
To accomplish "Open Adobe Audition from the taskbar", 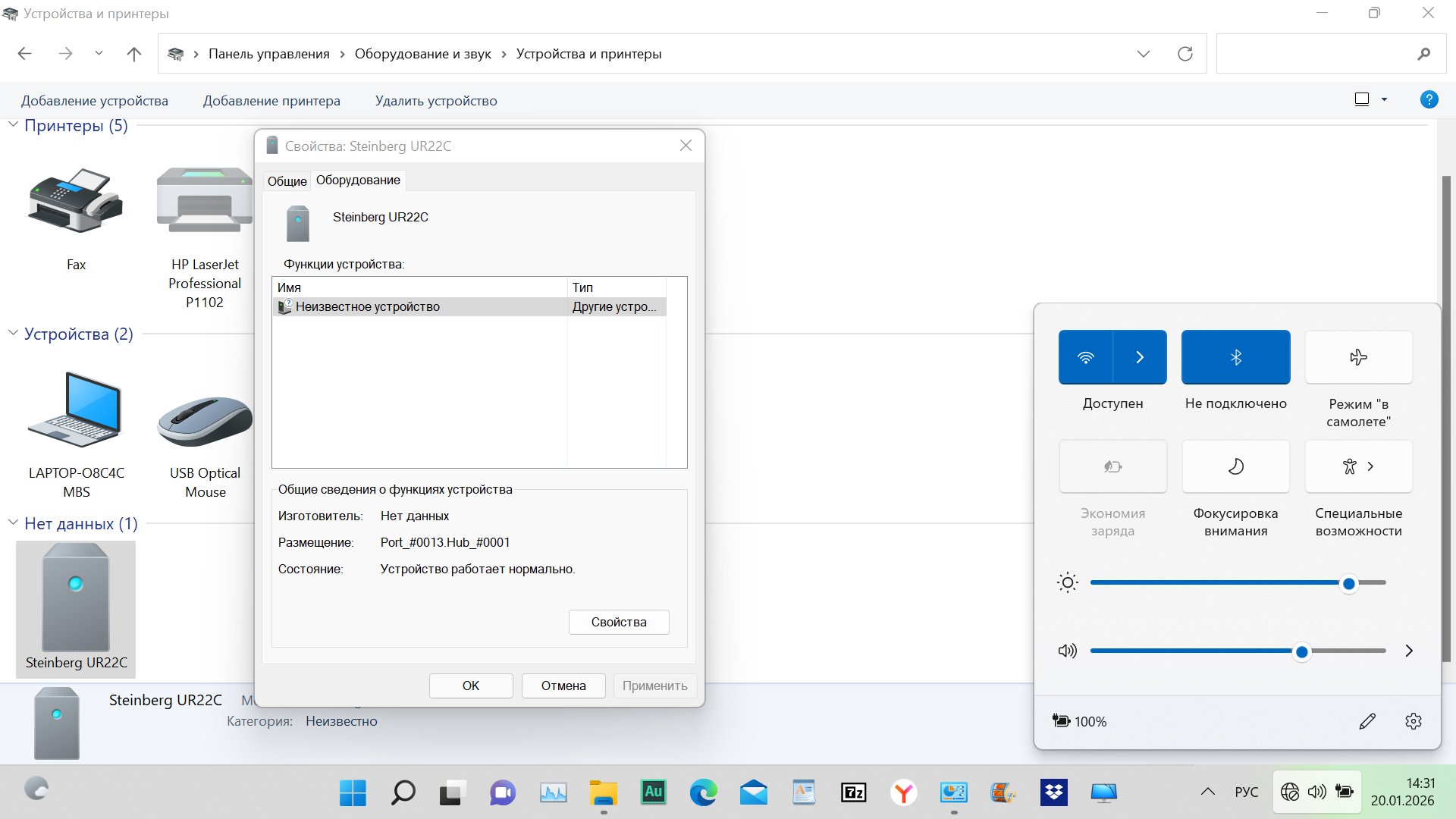I will point(654,792).
